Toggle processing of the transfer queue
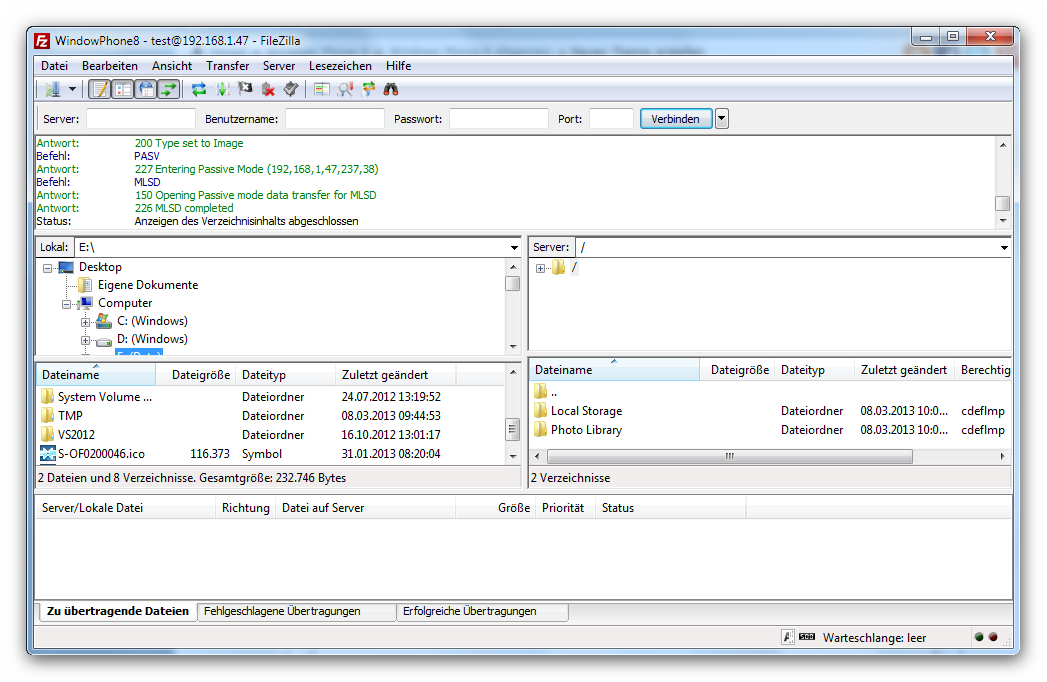The width and height of the screenshot is (1047, 682). (x=222, y=89)
